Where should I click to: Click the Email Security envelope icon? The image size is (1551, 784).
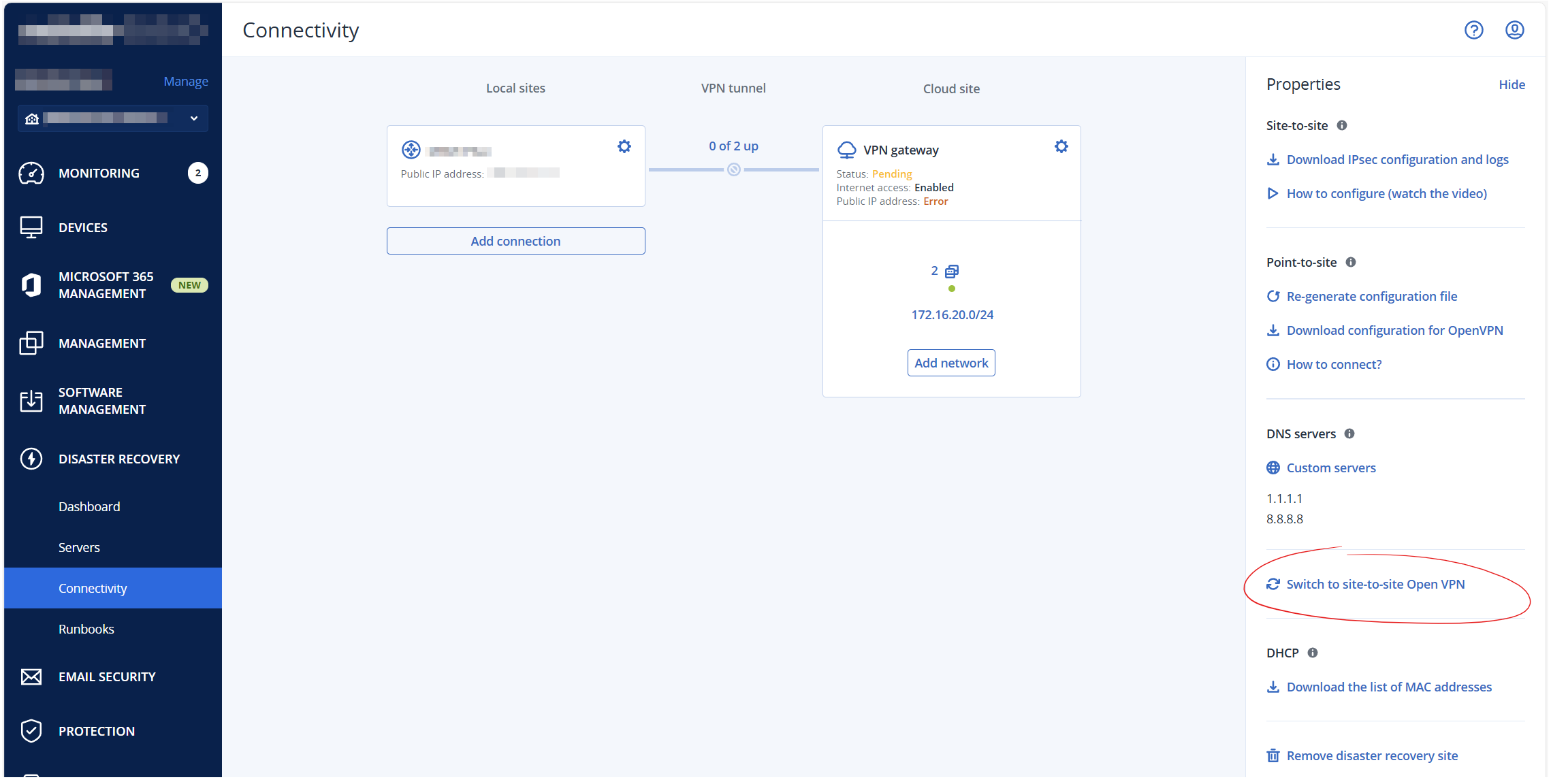pyautogui.click(x=31, y=676)
